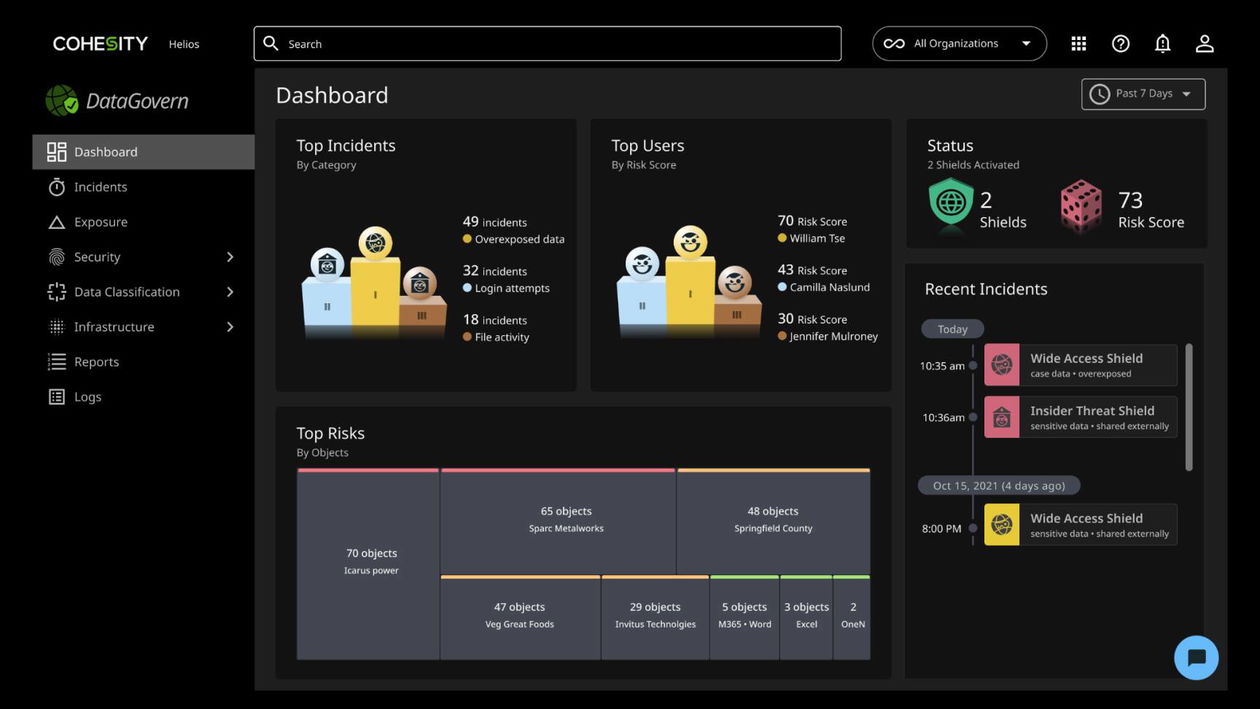Image resolution: width=1260 pixels, height=709 pixels.
Task: Click the user profile icon
Action: click(1203, 43)
